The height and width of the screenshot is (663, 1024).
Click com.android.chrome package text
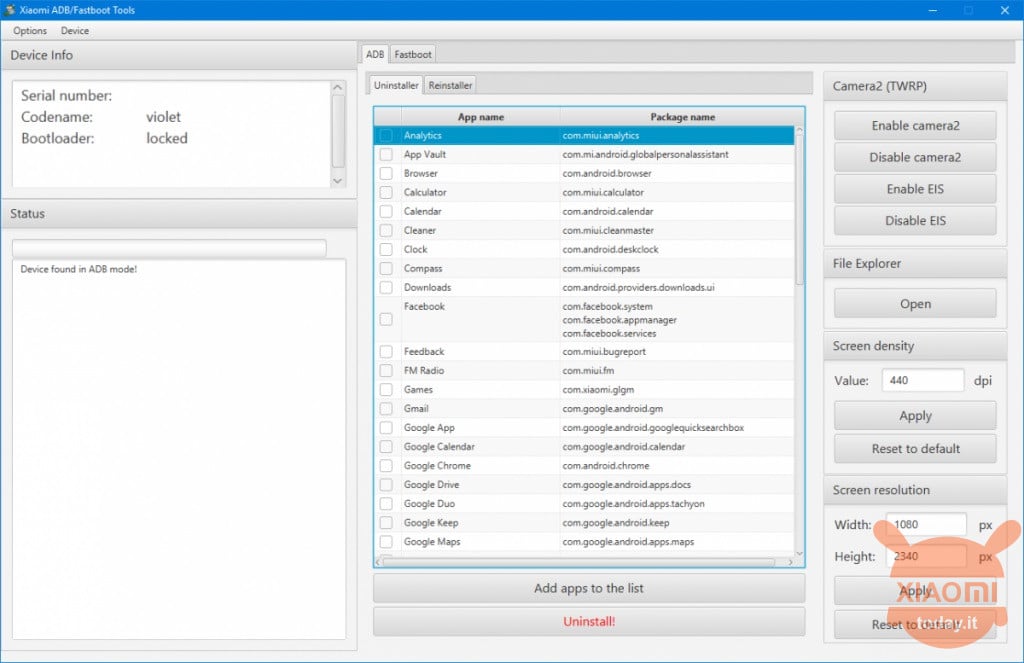coord(605,465)
